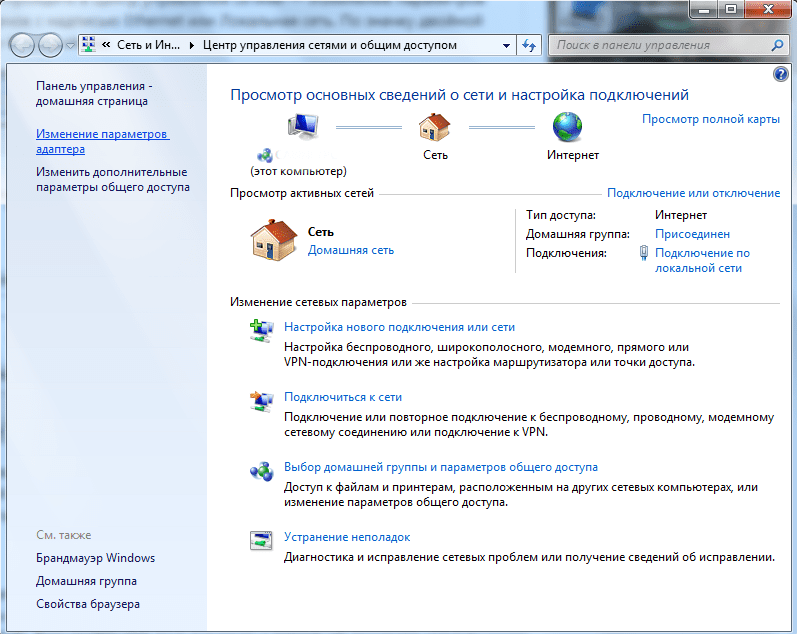Click the network icon in address bar

tap(88, 45)
